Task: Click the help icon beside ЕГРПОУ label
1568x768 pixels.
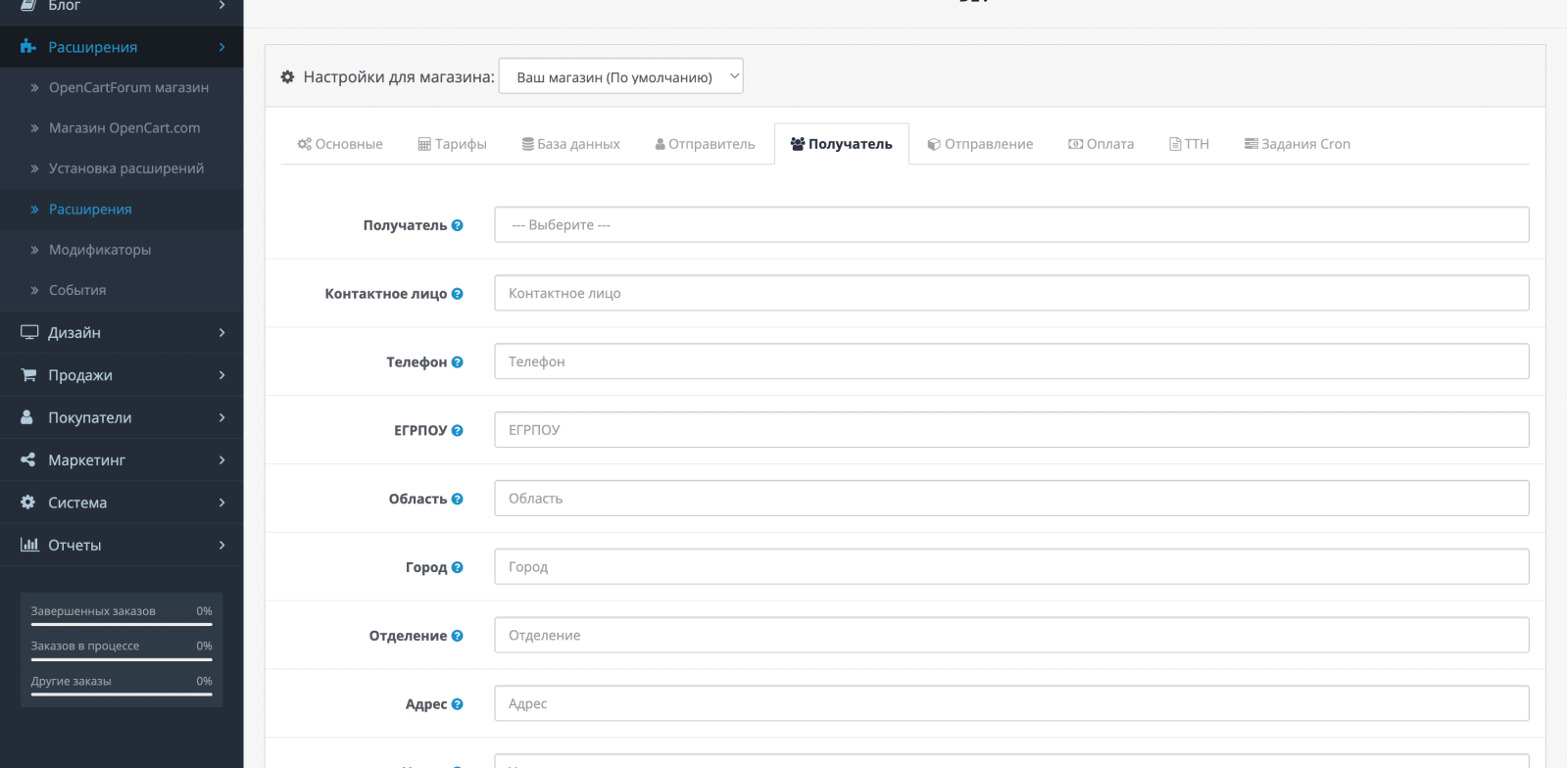Action: 457,431
